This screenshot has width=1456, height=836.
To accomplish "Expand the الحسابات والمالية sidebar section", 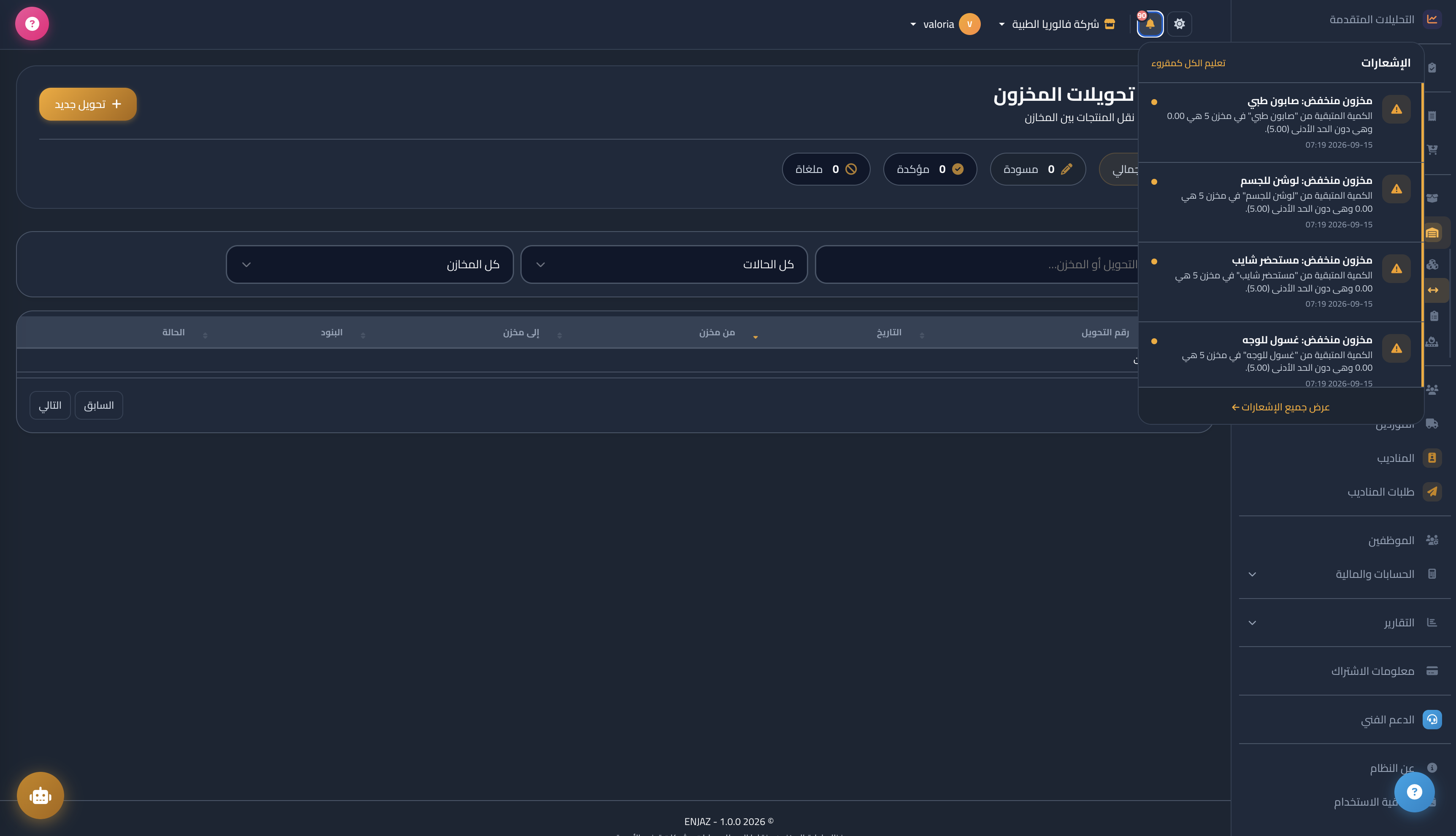I will click(1344, 574).
